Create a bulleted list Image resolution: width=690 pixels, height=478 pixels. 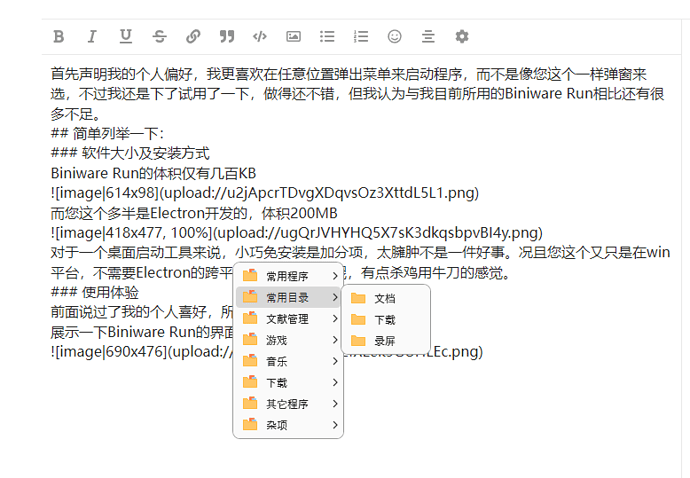327,36
